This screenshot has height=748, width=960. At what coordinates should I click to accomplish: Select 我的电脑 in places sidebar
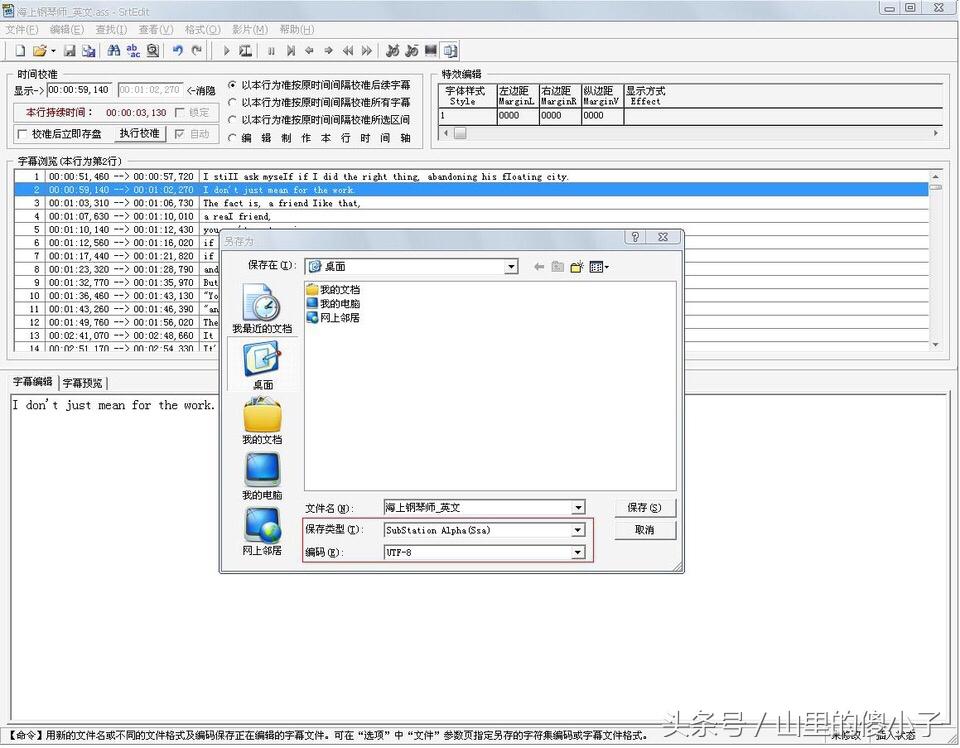[262, 476]
